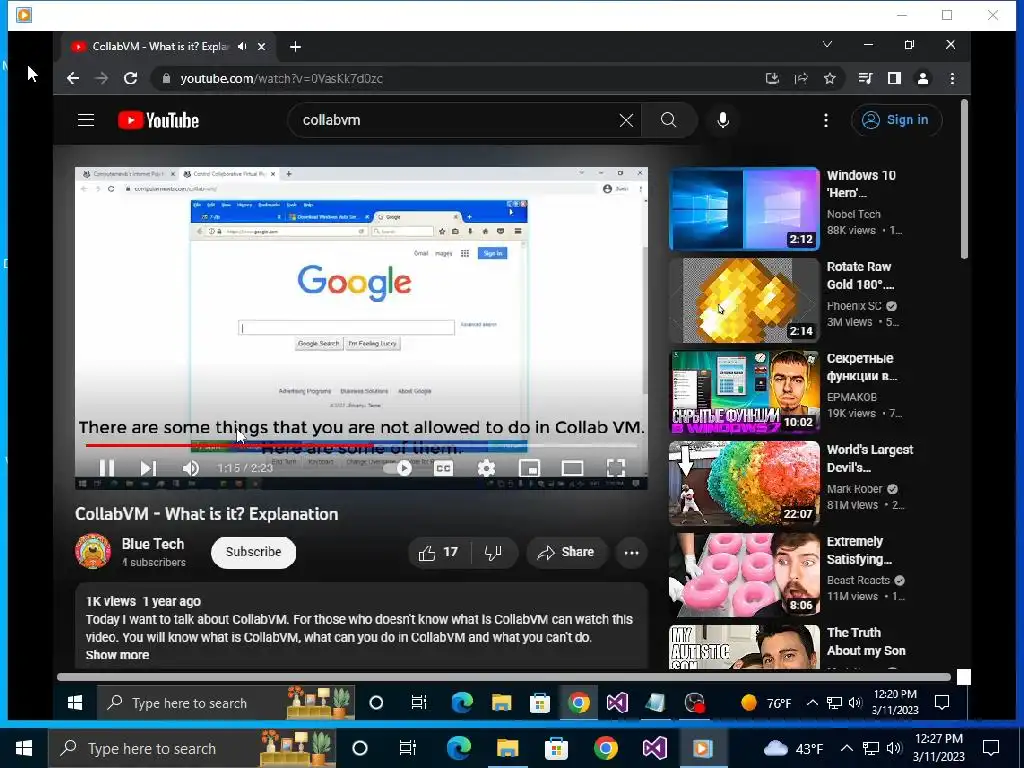
Task: Open Edge in the VM taskbar
Action: point(462,703)
